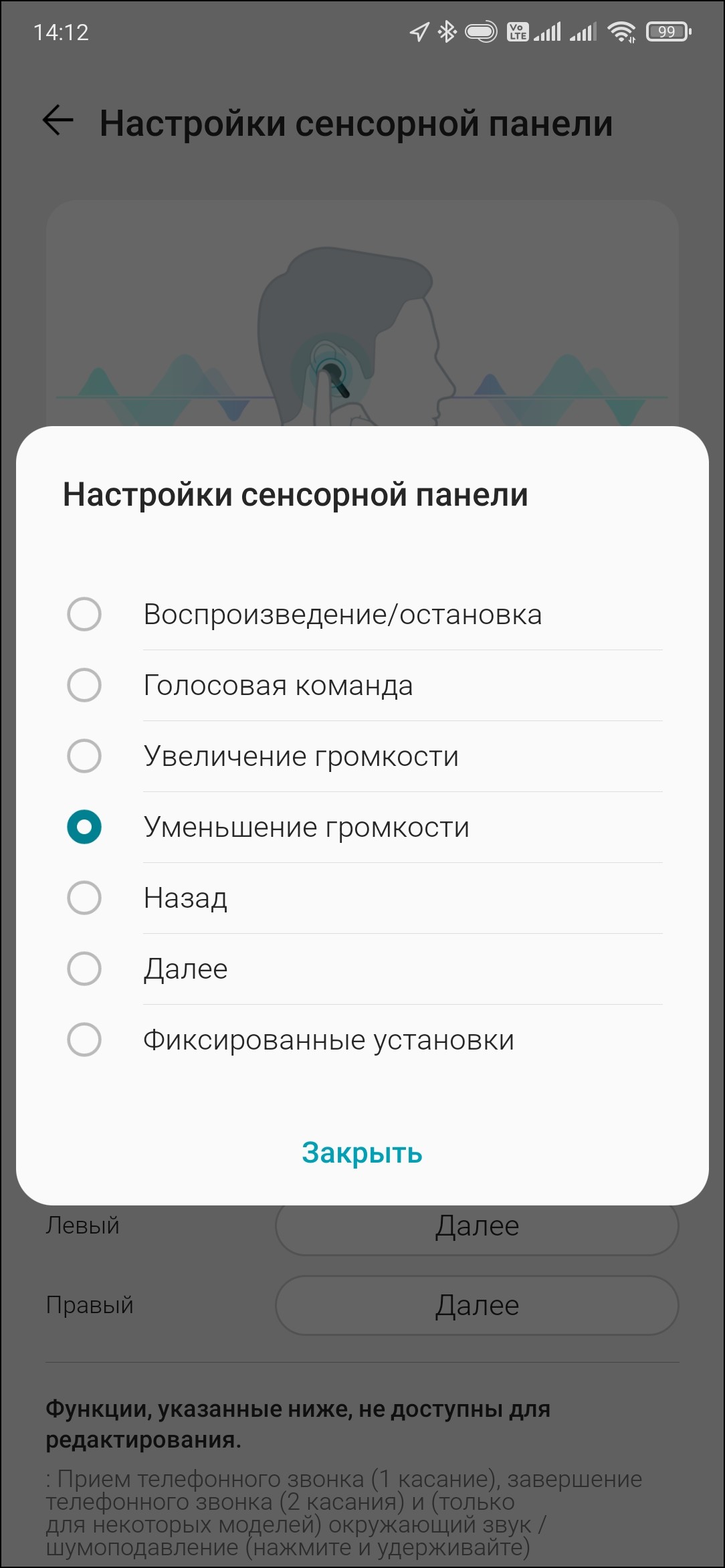Choose Увеличение громкости radio option

click(x=84, y=756)
